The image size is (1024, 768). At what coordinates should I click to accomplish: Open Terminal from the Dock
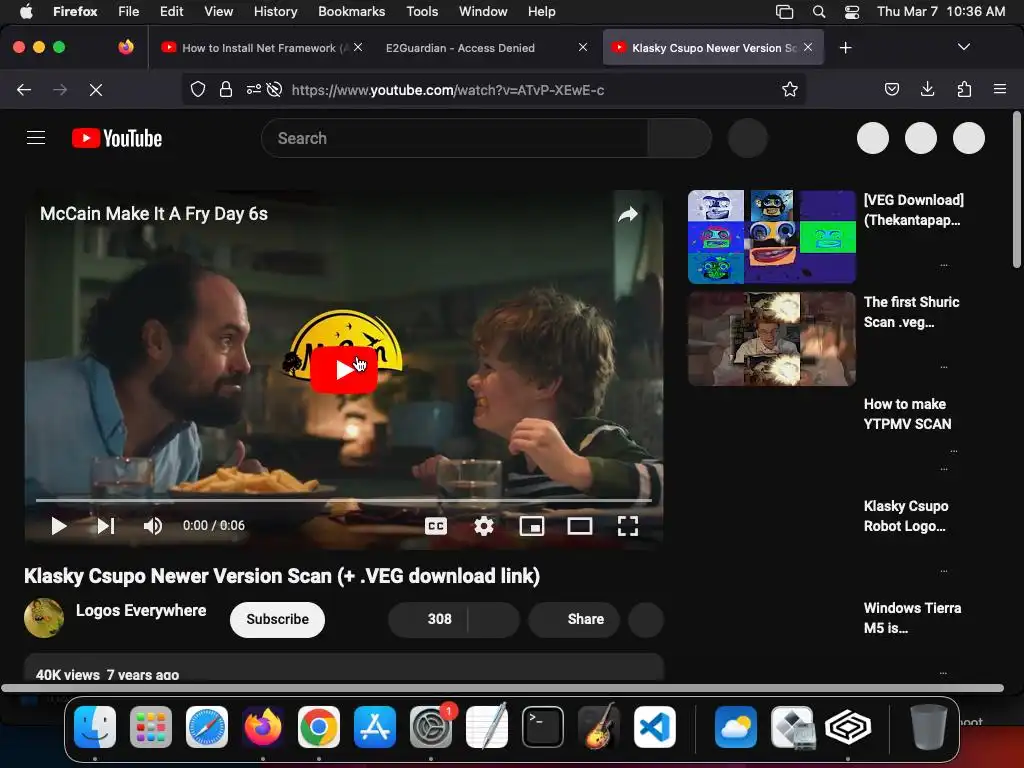[x=543, y=727]
